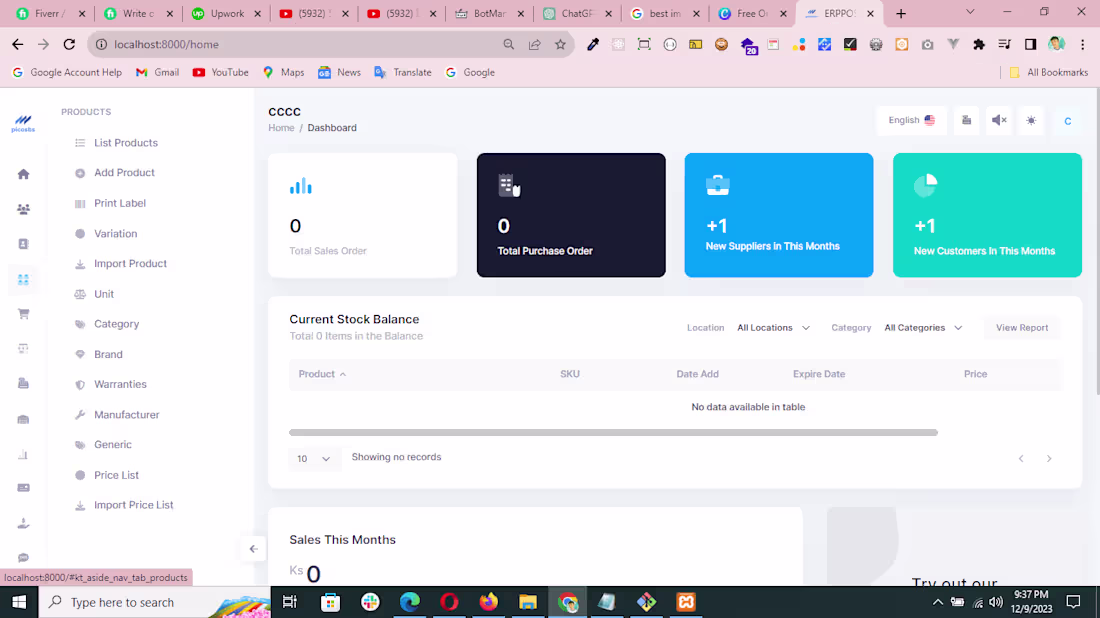Open Translate bookmark
This screenshot has width=1100, height=618.
[403, 72]
